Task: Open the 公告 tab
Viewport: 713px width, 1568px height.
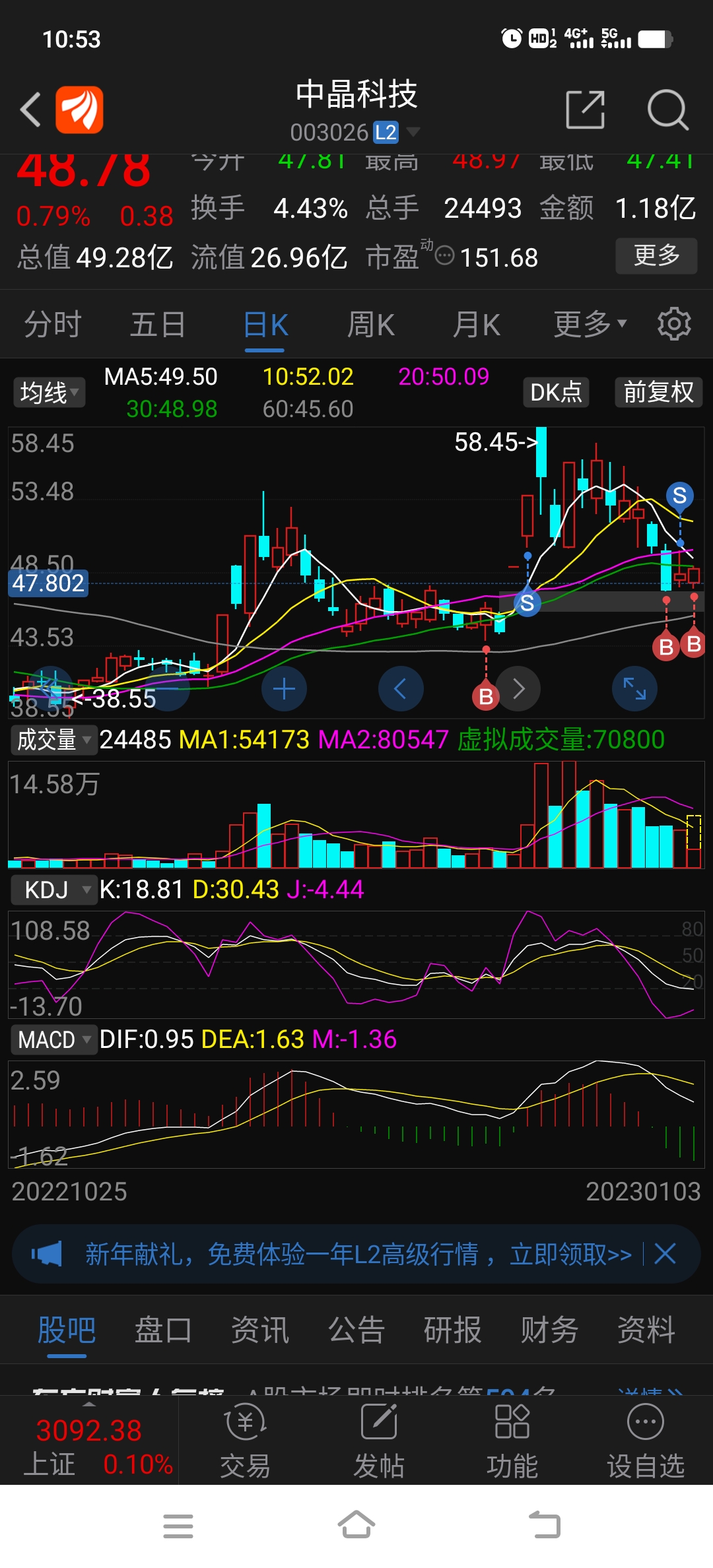Action: click(x=356, y=1330)
